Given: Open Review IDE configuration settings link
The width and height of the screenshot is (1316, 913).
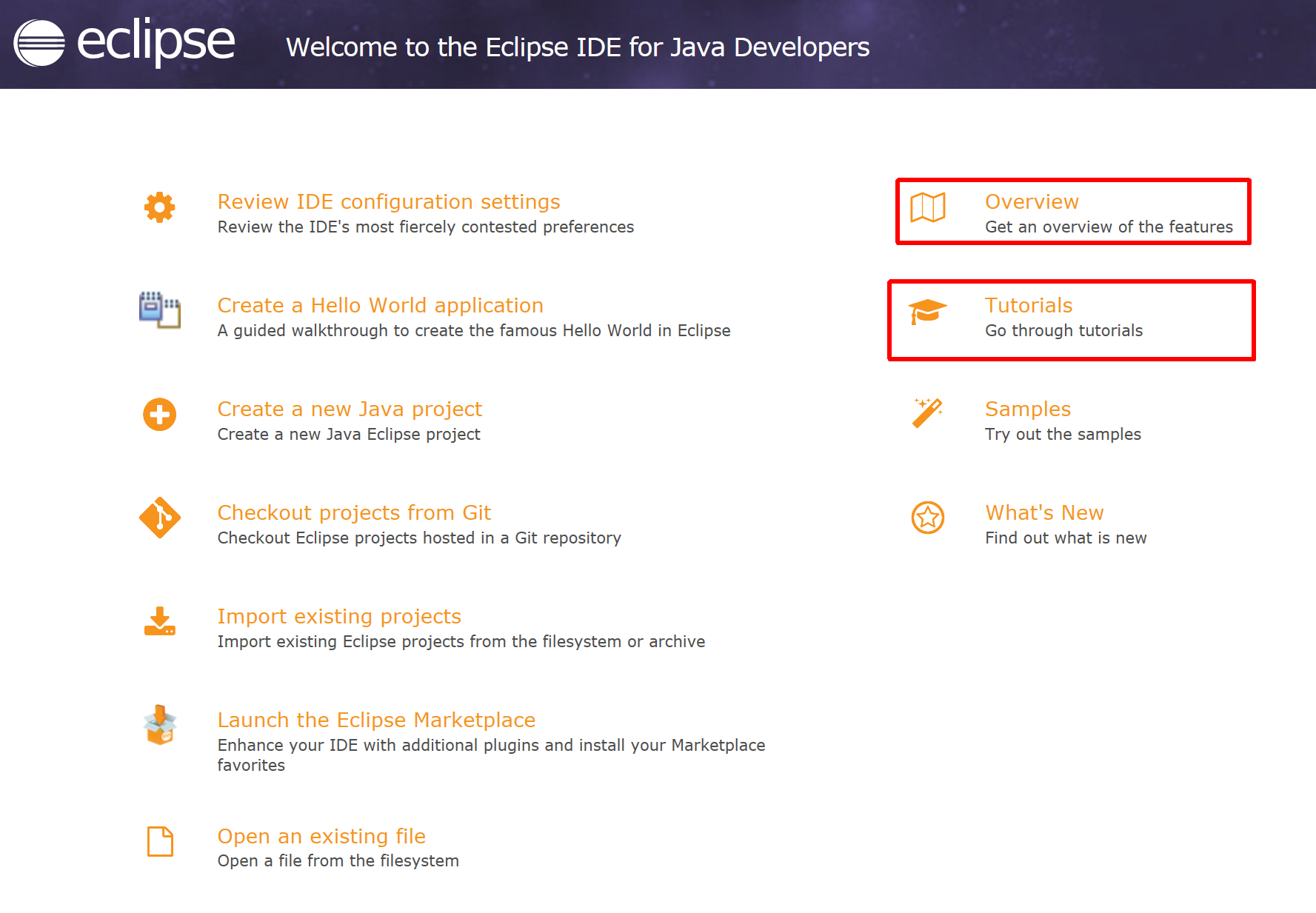Looking at the screenshot, I should point(389,201).
